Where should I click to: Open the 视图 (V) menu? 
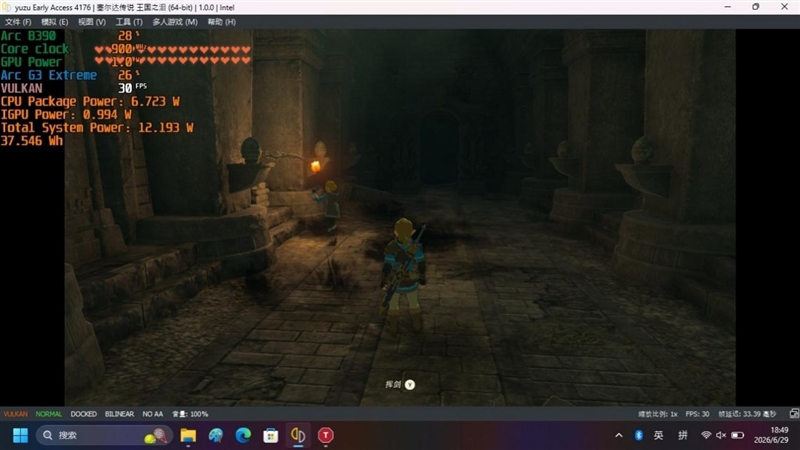click(92, 22)
